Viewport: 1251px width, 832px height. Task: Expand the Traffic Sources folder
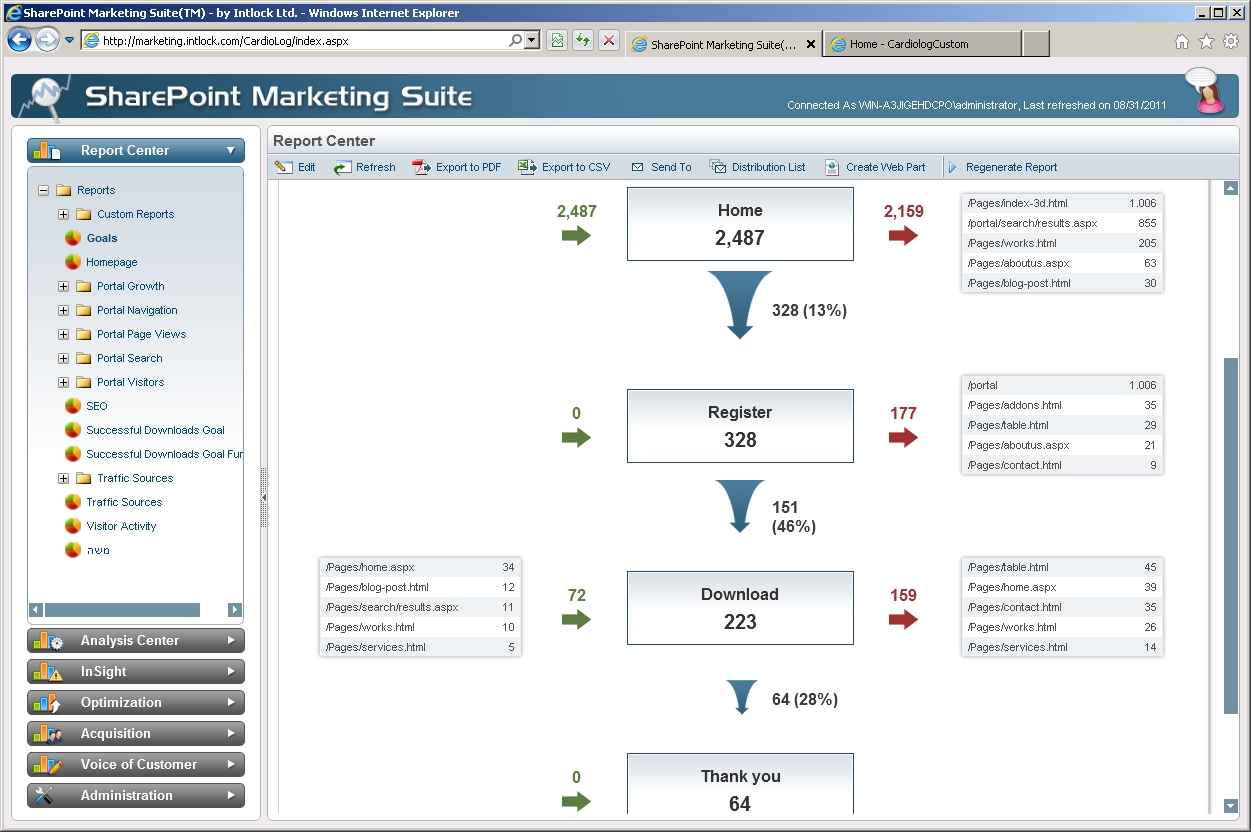pos(63,478)
